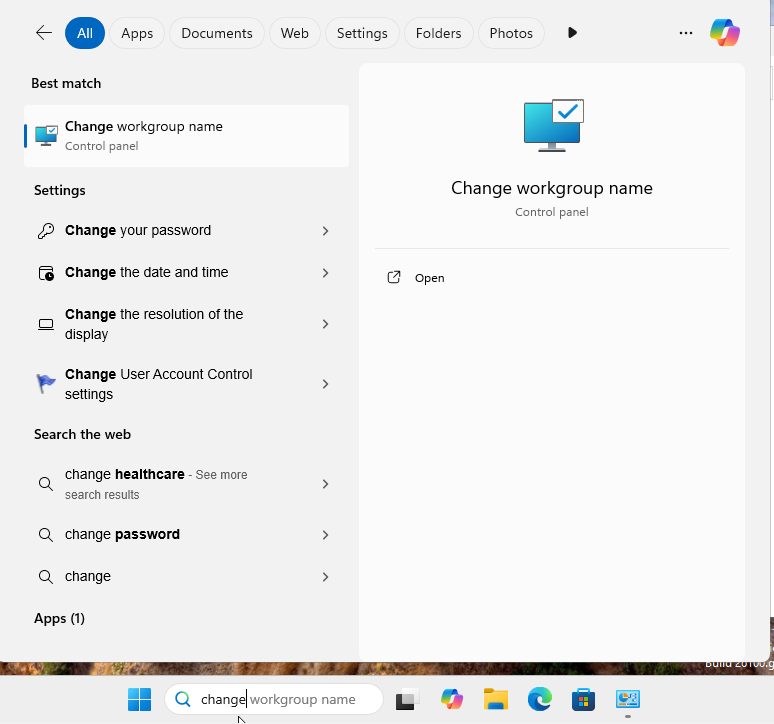Open the Windows Start menu
The width and height of the screenshot is (774, 724).
point(139,700)
